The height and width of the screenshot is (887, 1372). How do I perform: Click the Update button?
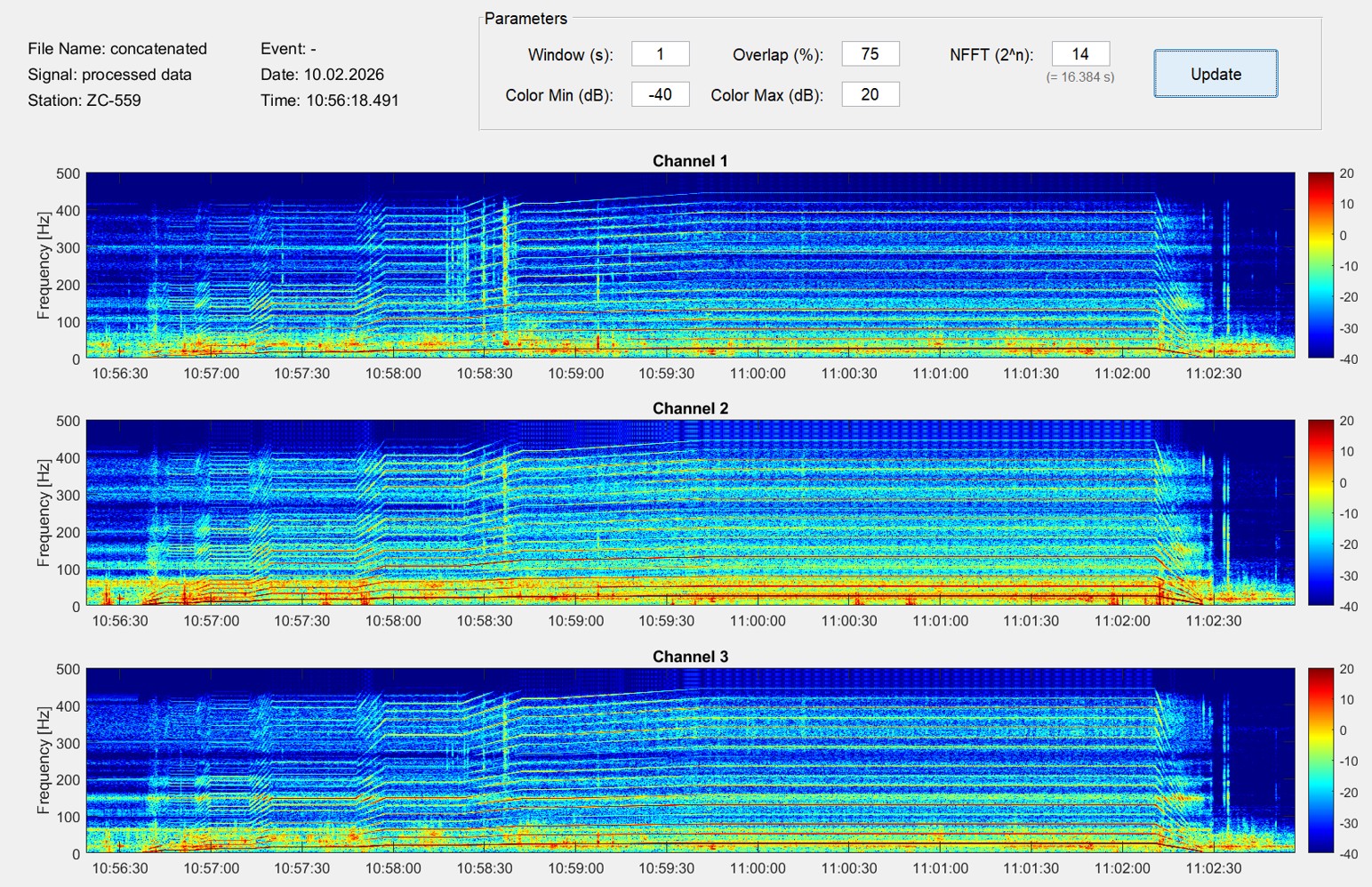1216,74
